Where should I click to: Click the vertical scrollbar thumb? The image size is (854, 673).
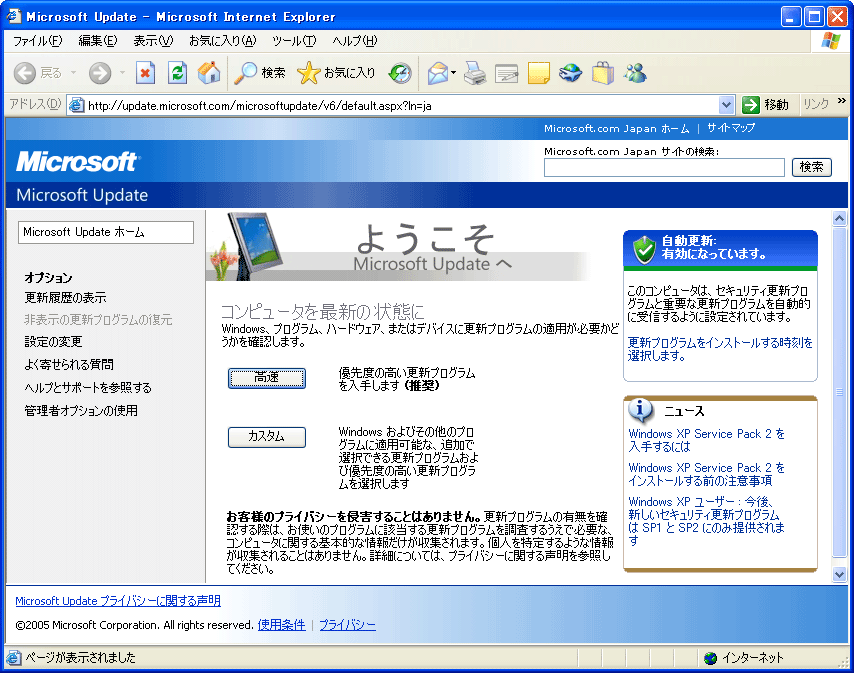(839, 392)
